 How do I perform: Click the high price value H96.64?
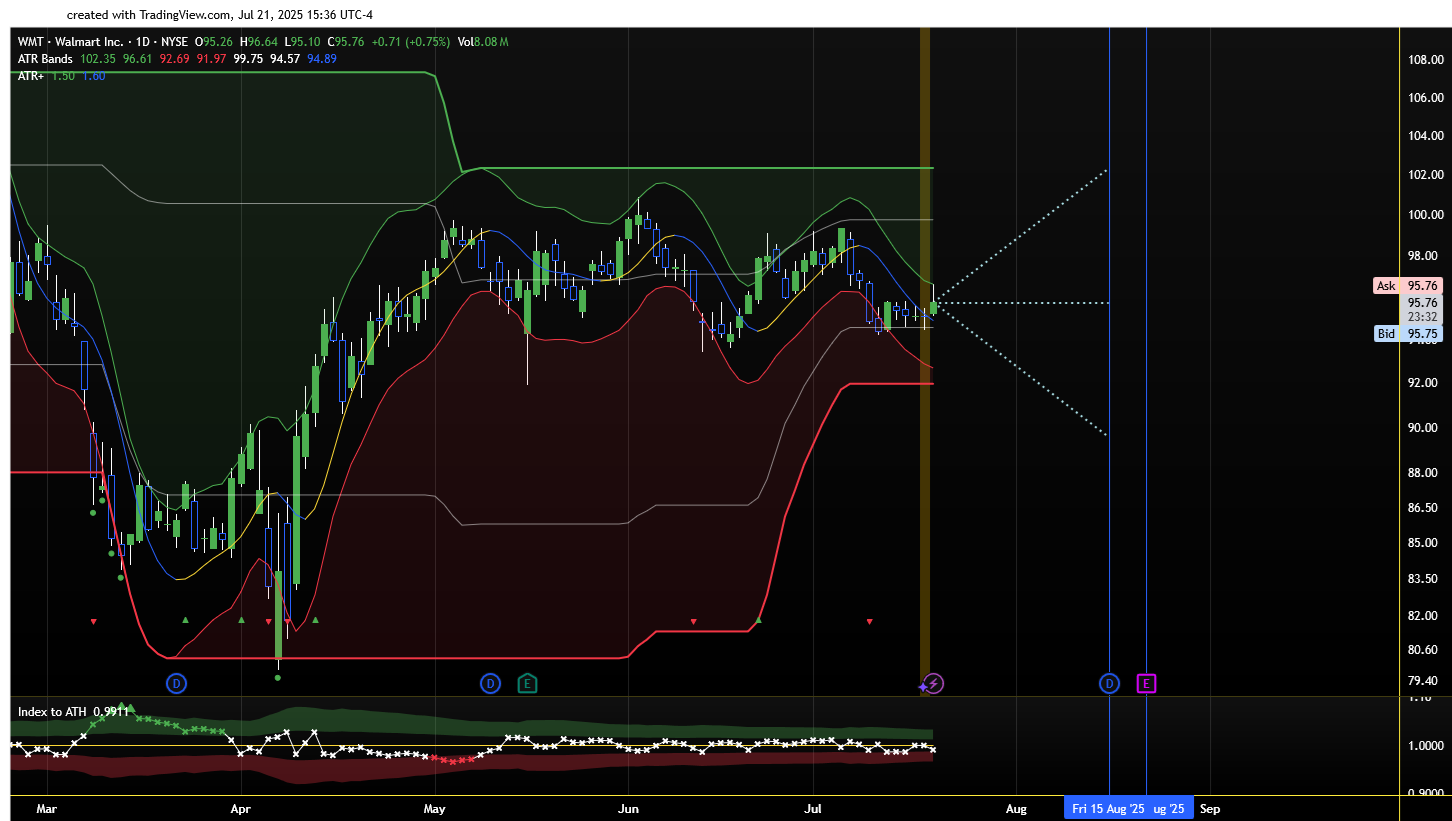point(258,42)
